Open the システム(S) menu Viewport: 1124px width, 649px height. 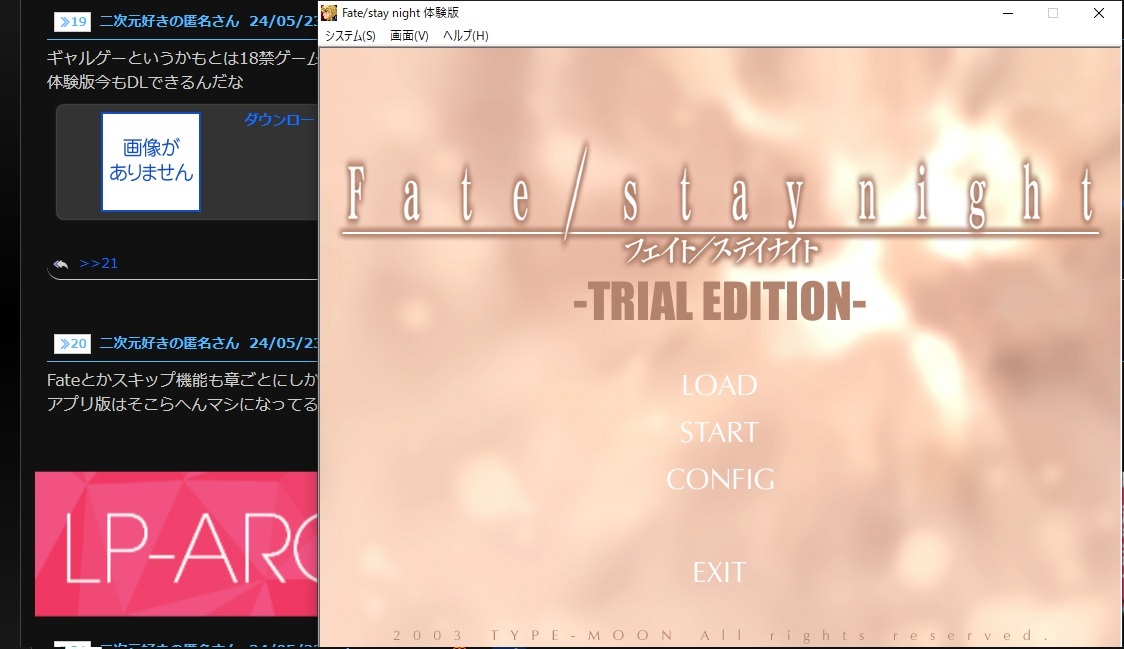click(350, 36)
